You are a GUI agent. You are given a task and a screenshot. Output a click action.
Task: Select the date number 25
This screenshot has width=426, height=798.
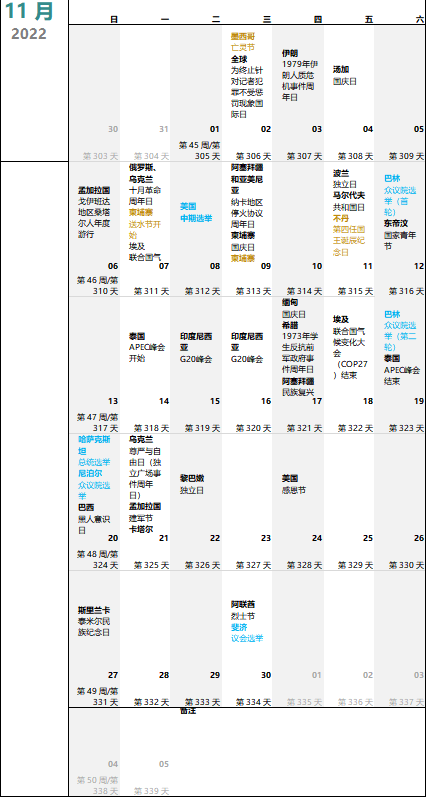(368, 538)
